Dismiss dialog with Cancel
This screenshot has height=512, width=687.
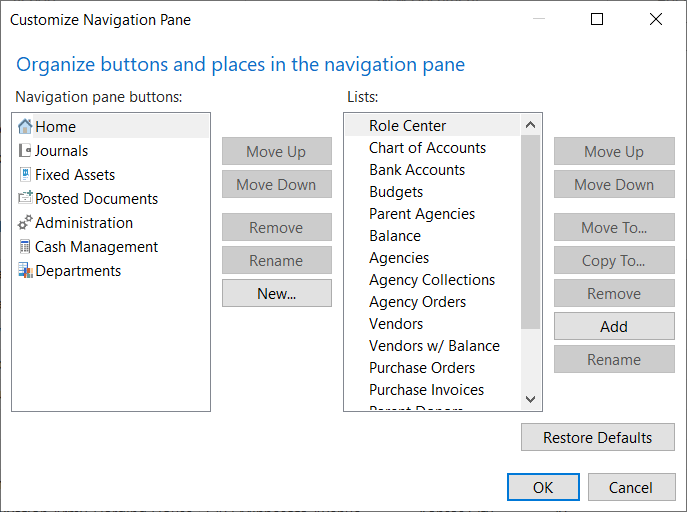click(x=631, y=488)
